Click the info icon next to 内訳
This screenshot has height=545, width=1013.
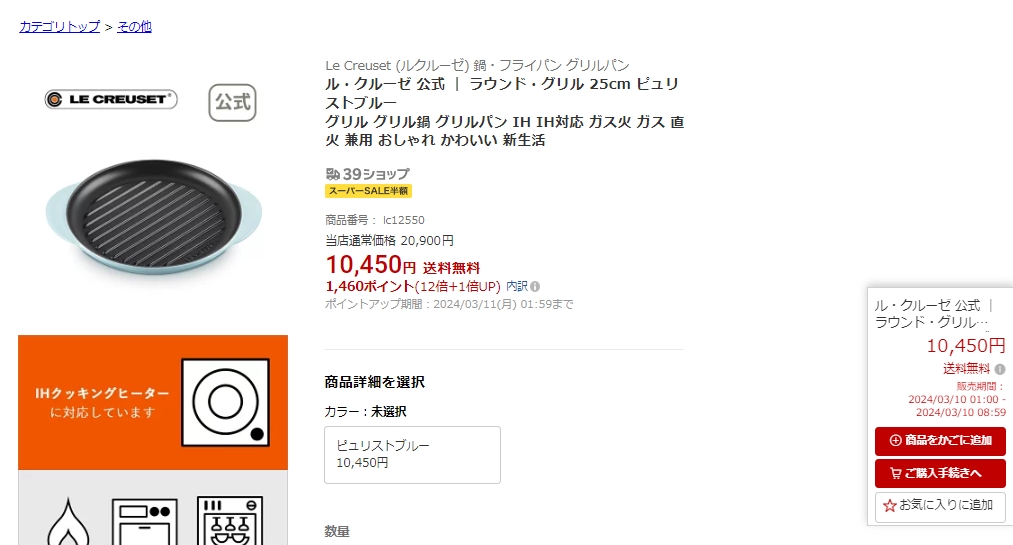(535, 286)
